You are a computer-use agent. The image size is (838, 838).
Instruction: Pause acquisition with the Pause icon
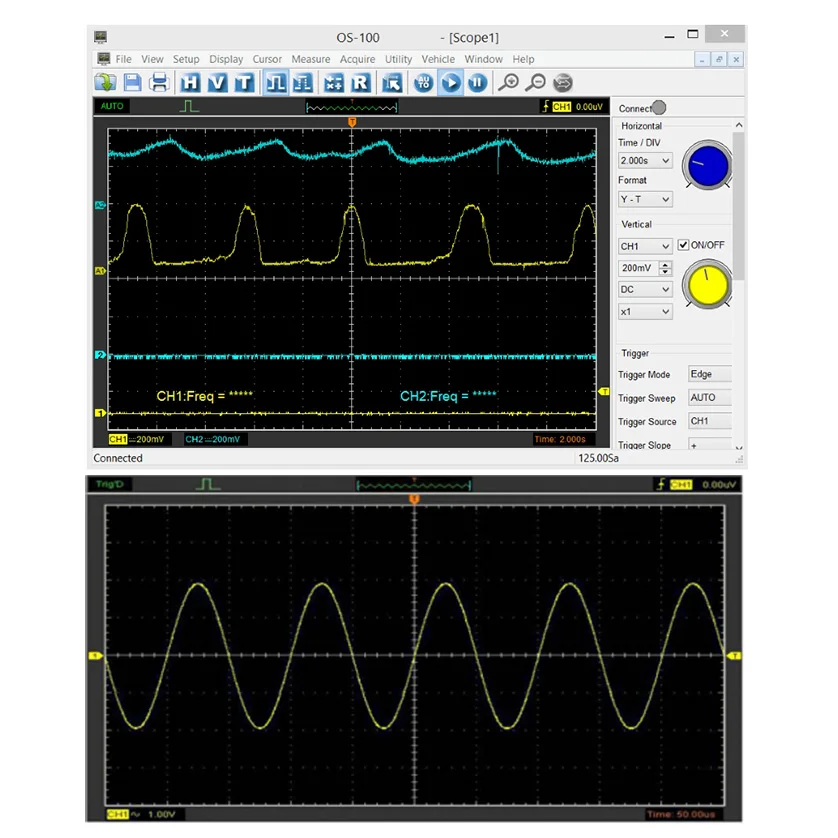[x=477, y=83]
